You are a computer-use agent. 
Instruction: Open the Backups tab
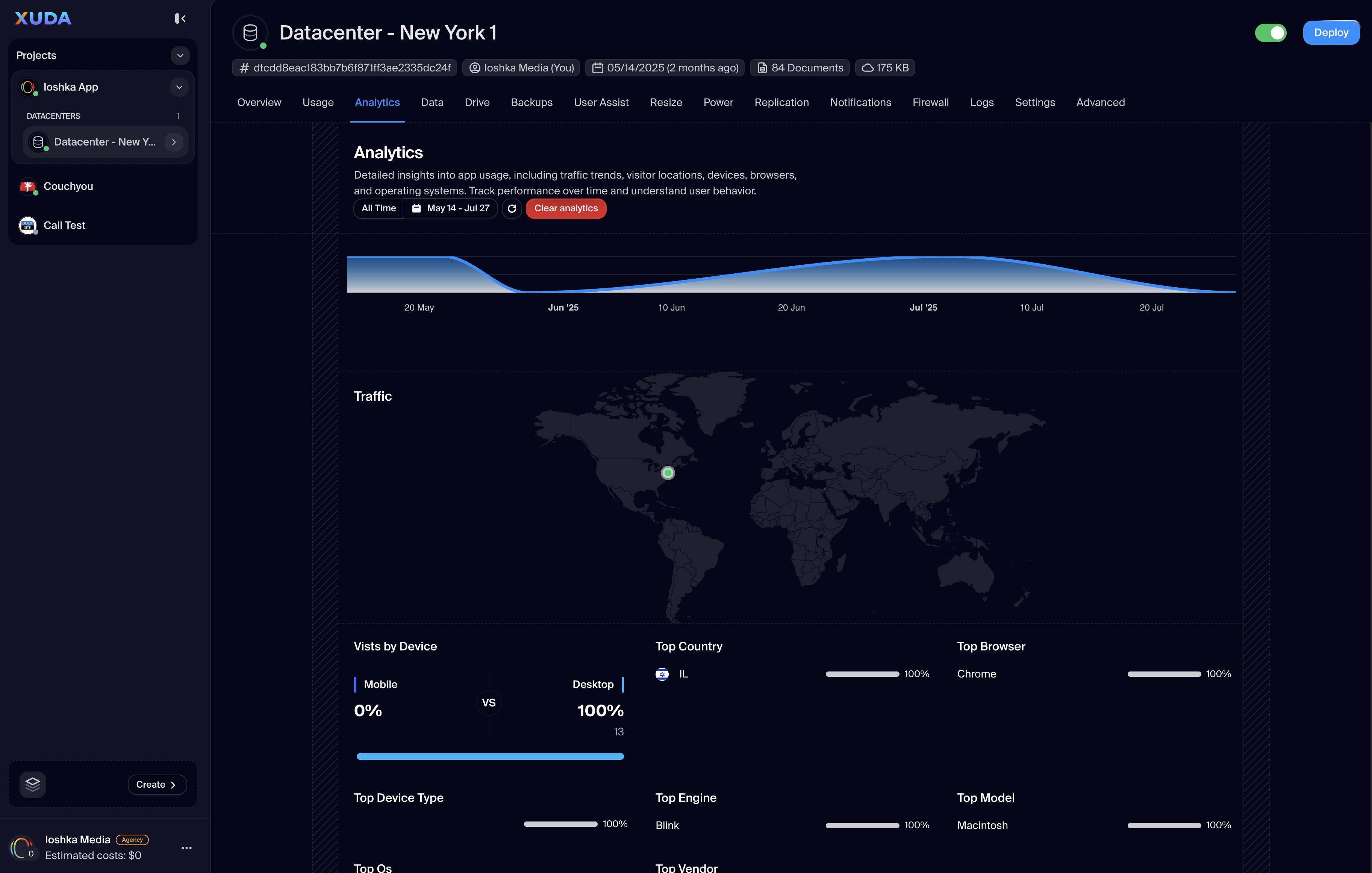click(x=531, y=103)
